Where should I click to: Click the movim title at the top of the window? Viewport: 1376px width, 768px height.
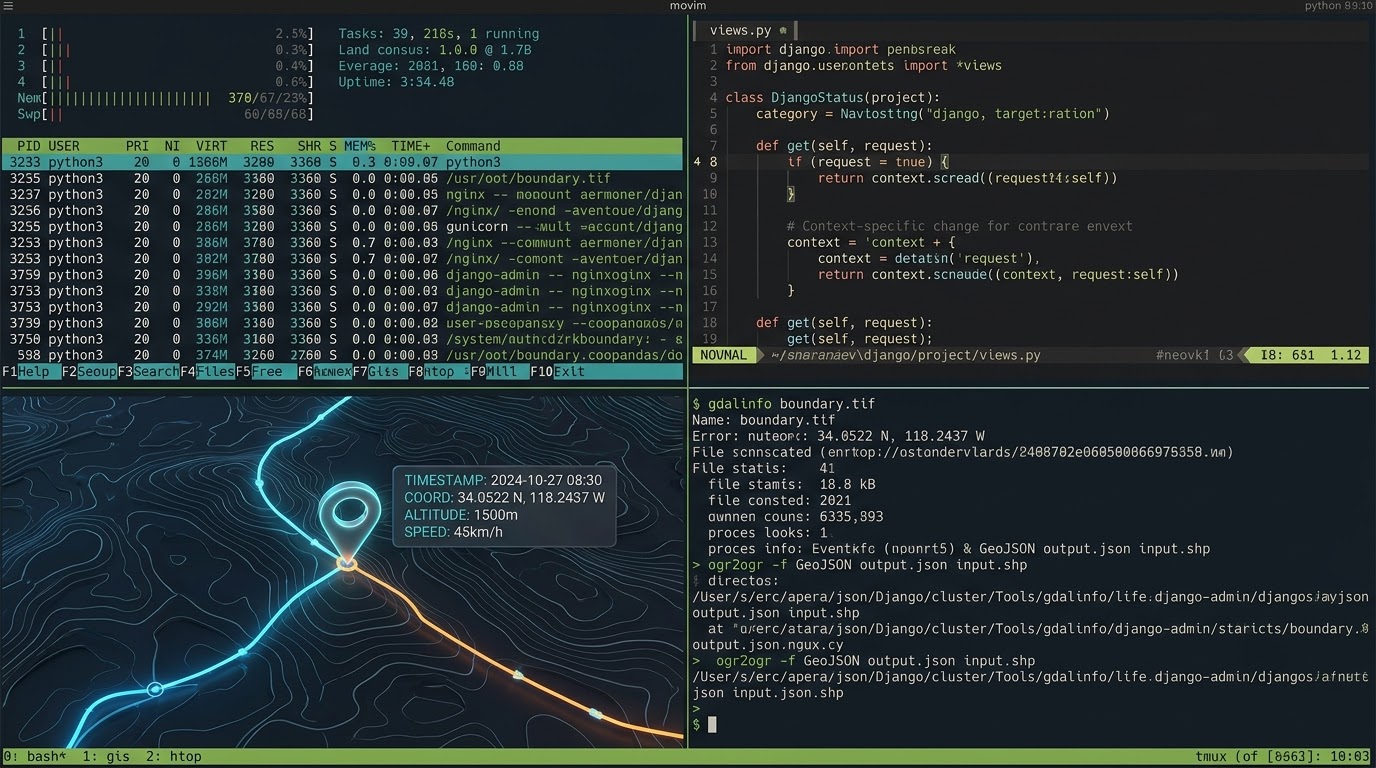coord(688,6)
